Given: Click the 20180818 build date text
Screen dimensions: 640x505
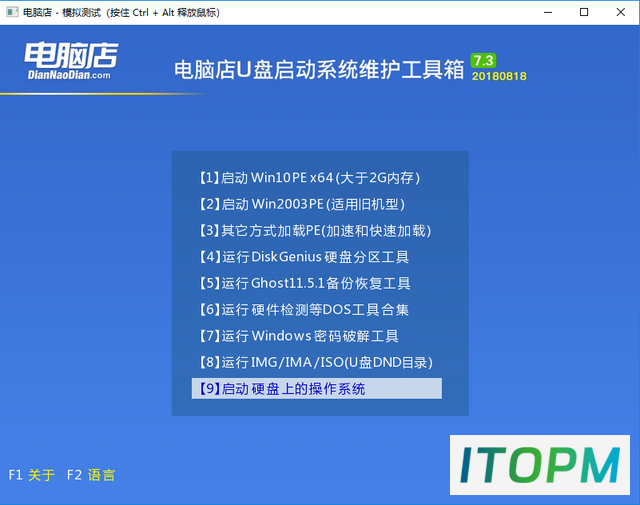Looking at the screenshot, I should [499, 76].
